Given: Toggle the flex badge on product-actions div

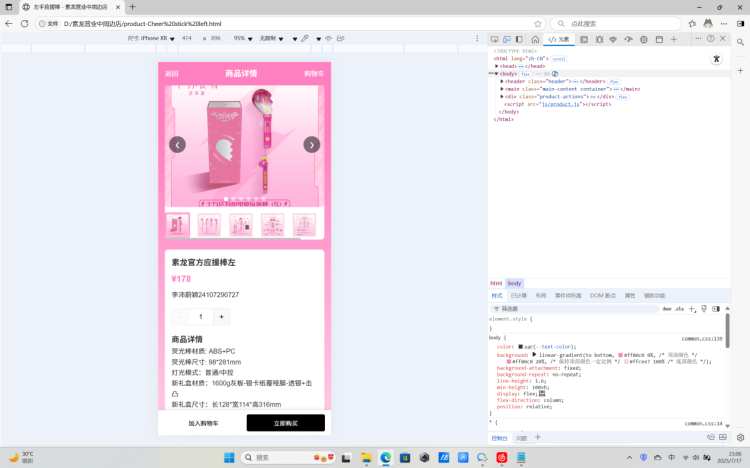Looking at the screenshot, I should click(622, 97).
